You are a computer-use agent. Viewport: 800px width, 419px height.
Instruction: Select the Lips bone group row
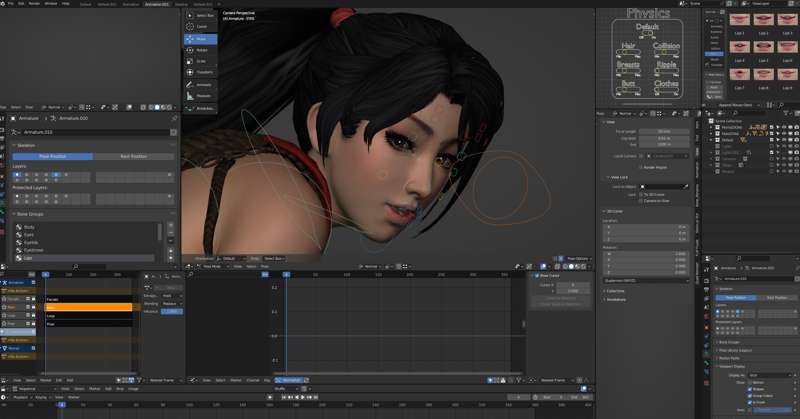tap(84, 258)
